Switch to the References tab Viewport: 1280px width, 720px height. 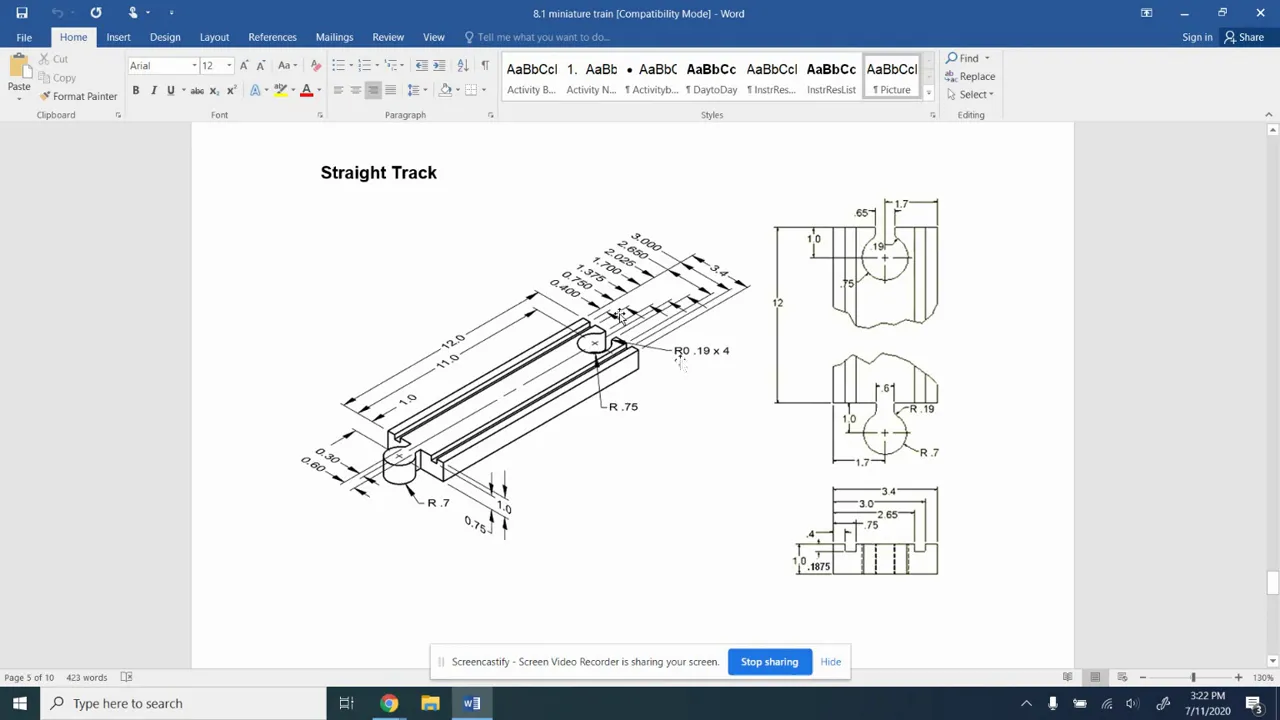tap(272, 37)
